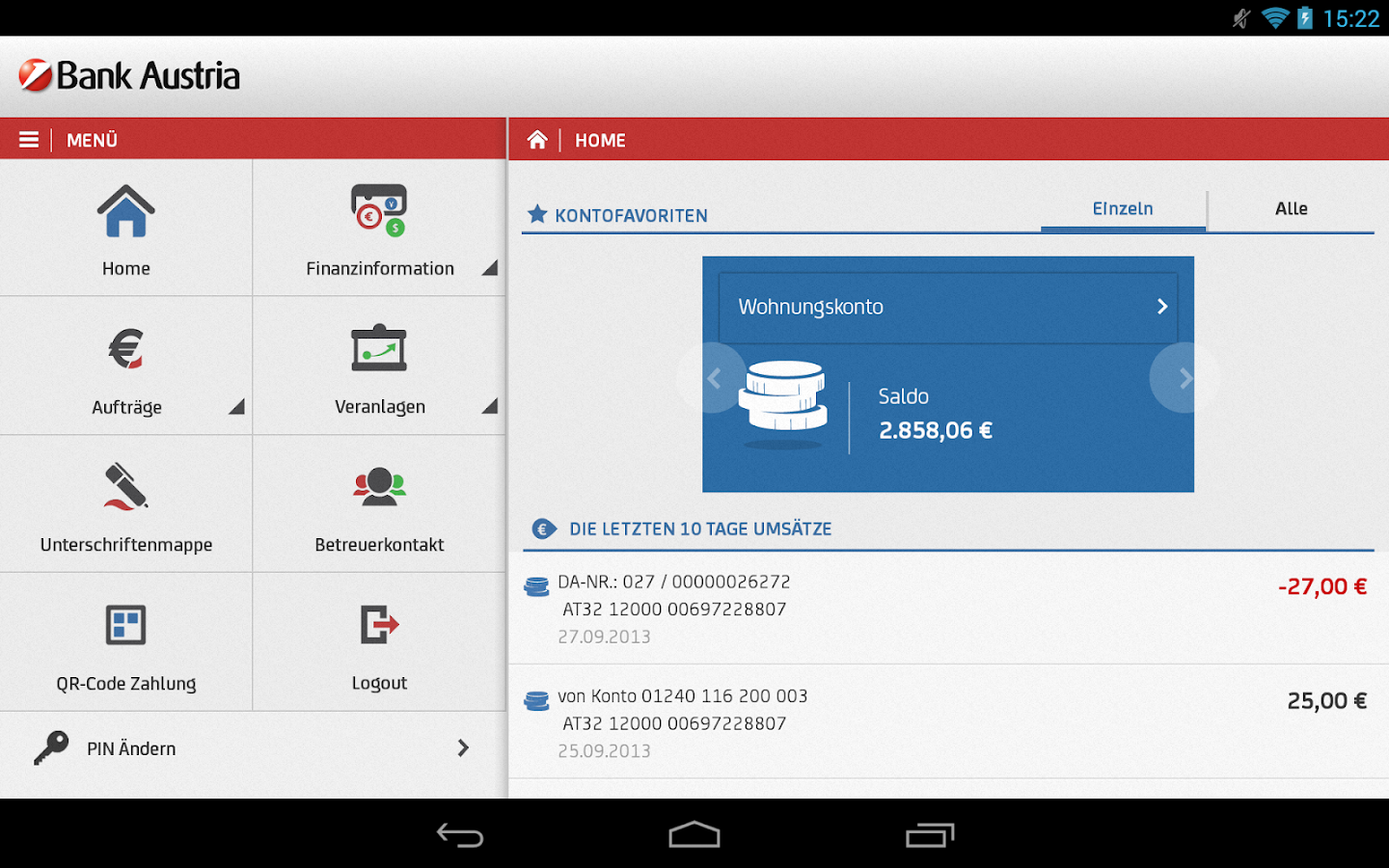
Task: Click the Aufträge euro icon
Action: tap(125, 348)
